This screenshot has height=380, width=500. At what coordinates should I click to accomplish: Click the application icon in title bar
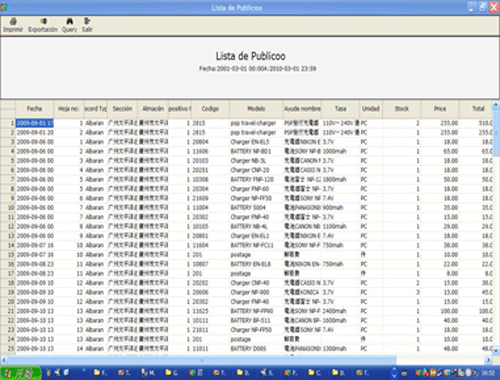tap(4, 7)
